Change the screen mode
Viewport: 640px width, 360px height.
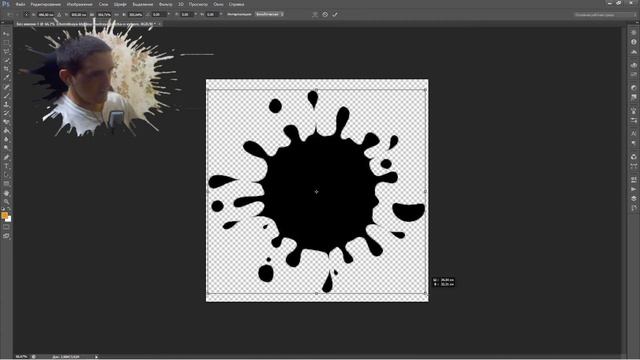click(x=6, y=236)
